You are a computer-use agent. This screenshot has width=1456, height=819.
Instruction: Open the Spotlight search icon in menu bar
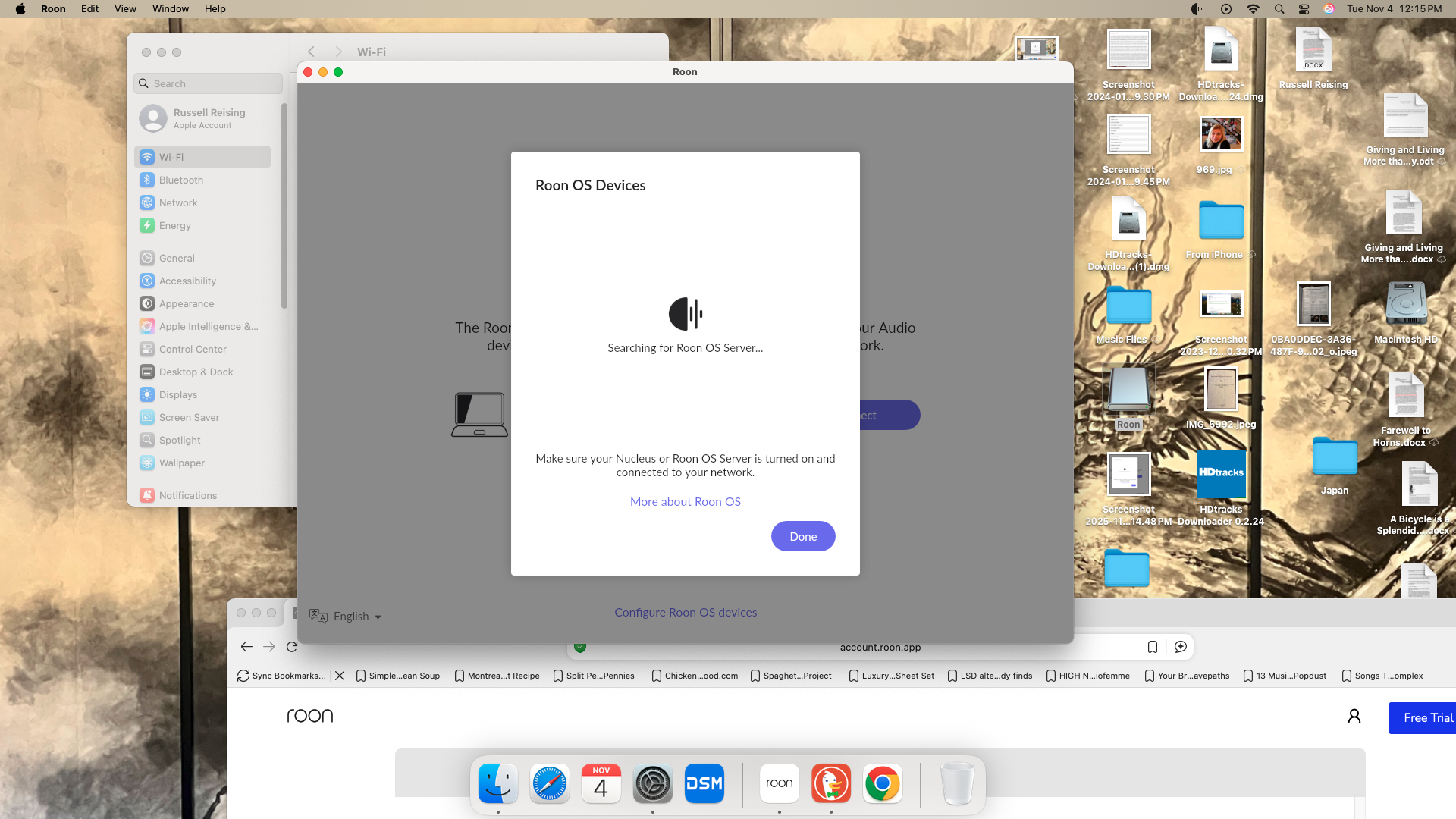tap(1279, 9)
